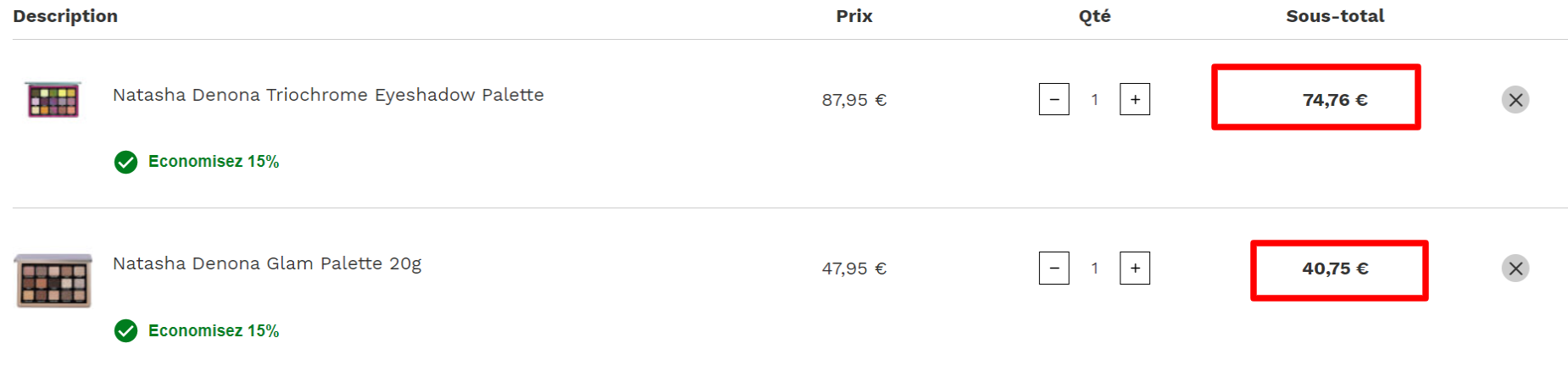Remove Glam Palette 20g from cart
The height and width of the screenshot is (371, 1568).
coord(1515,269)
